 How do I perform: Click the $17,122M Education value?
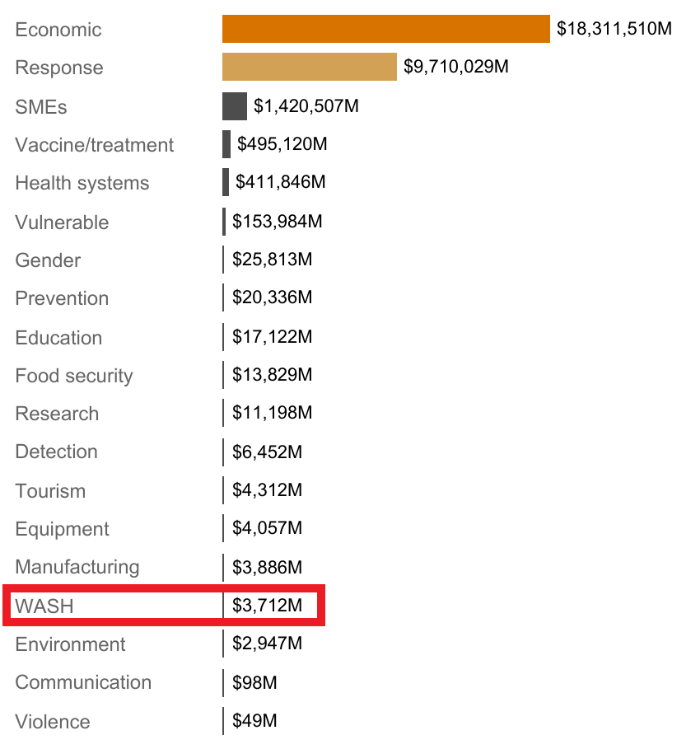click(x=272, y=337)
